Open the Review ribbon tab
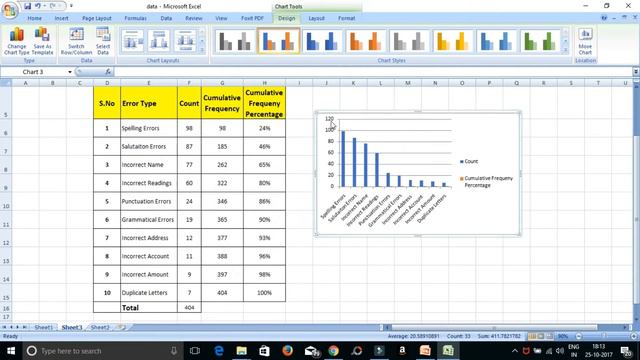The height and width of the screenshot is (360, 640). tap(193, 18)
